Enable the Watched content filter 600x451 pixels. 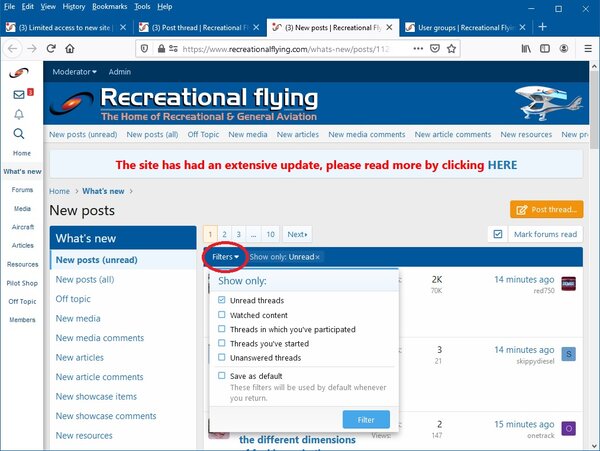tap(222, 315)
